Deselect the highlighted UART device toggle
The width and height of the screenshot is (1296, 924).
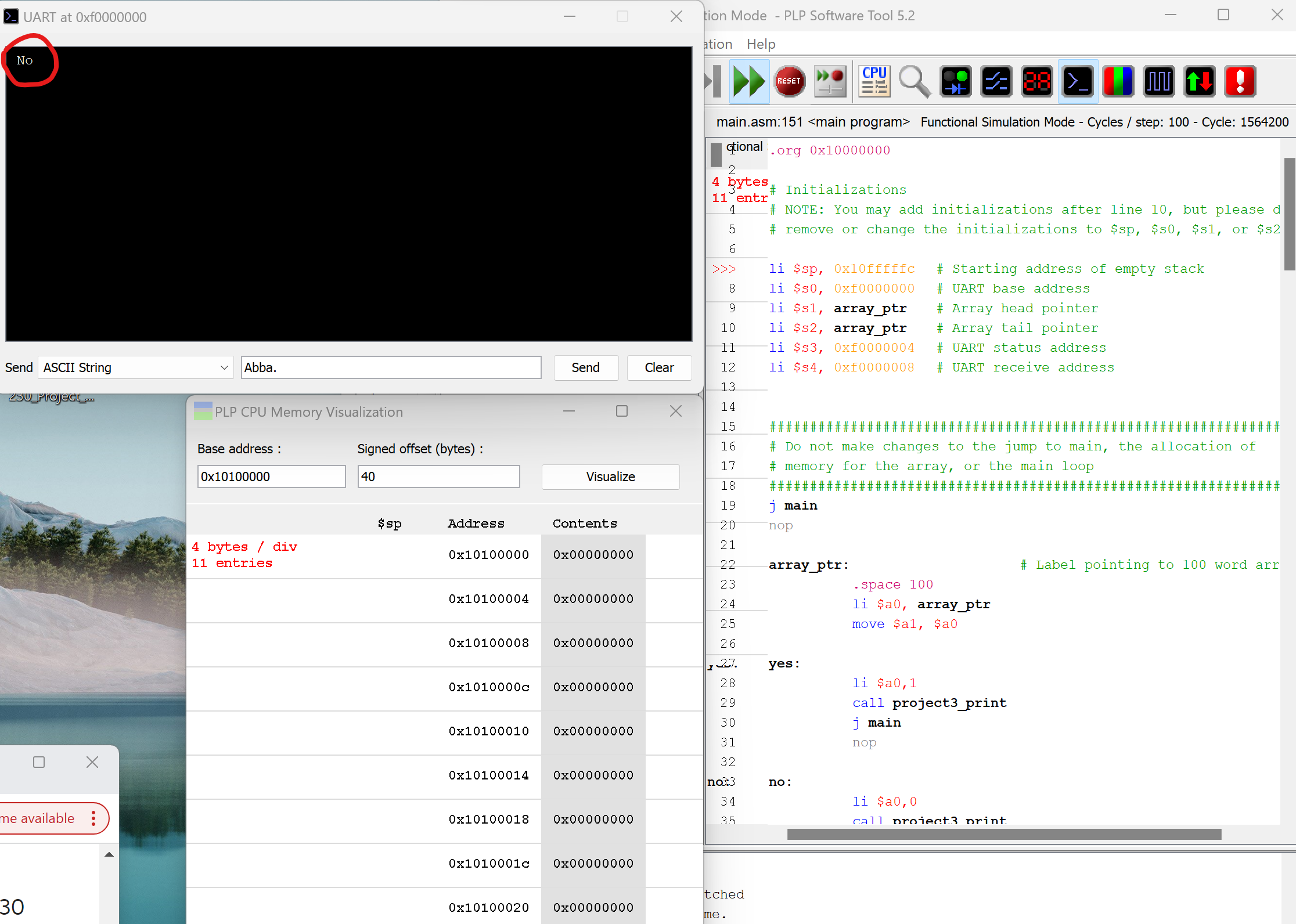[1078, 81]
